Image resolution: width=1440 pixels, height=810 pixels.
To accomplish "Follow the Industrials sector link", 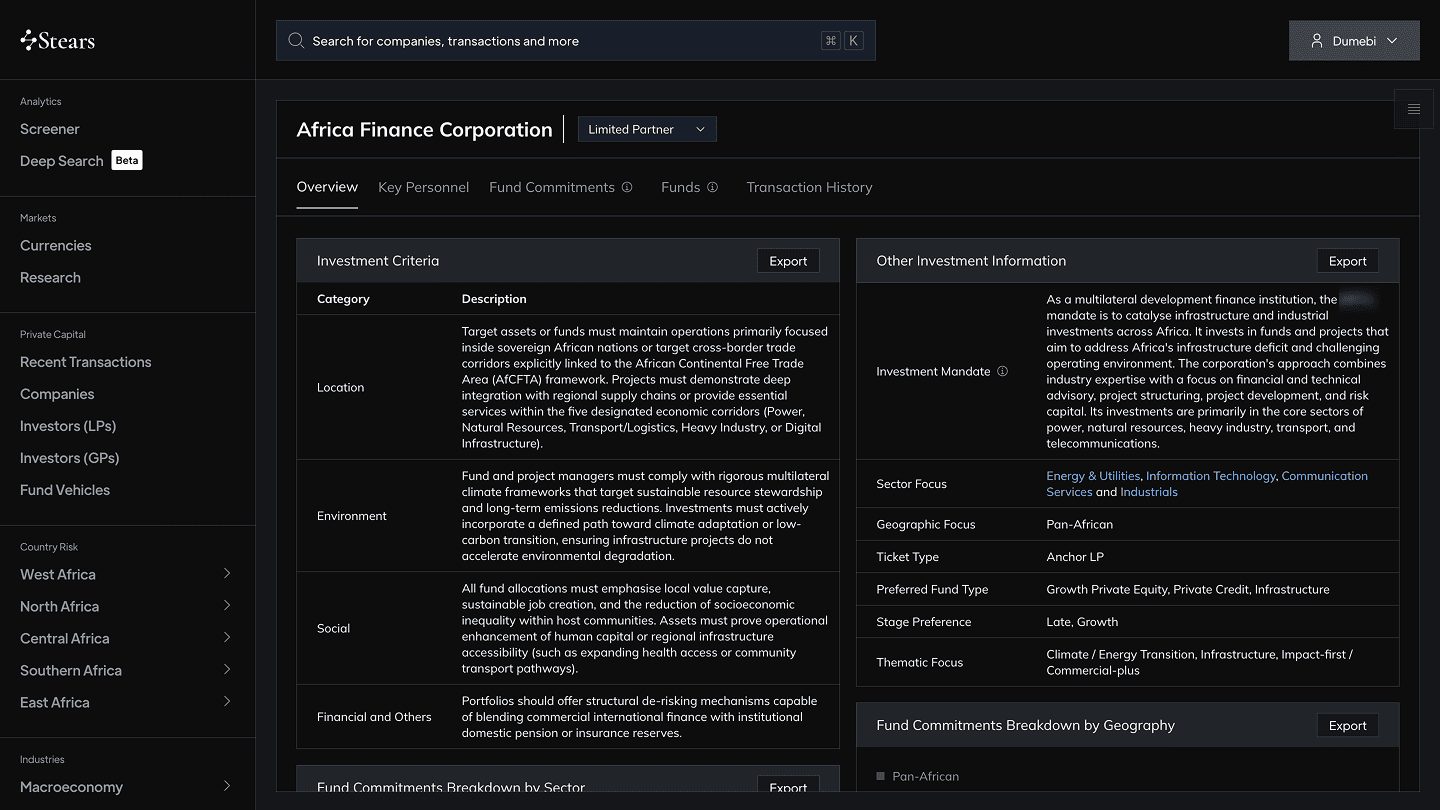I will point(1149,492).
